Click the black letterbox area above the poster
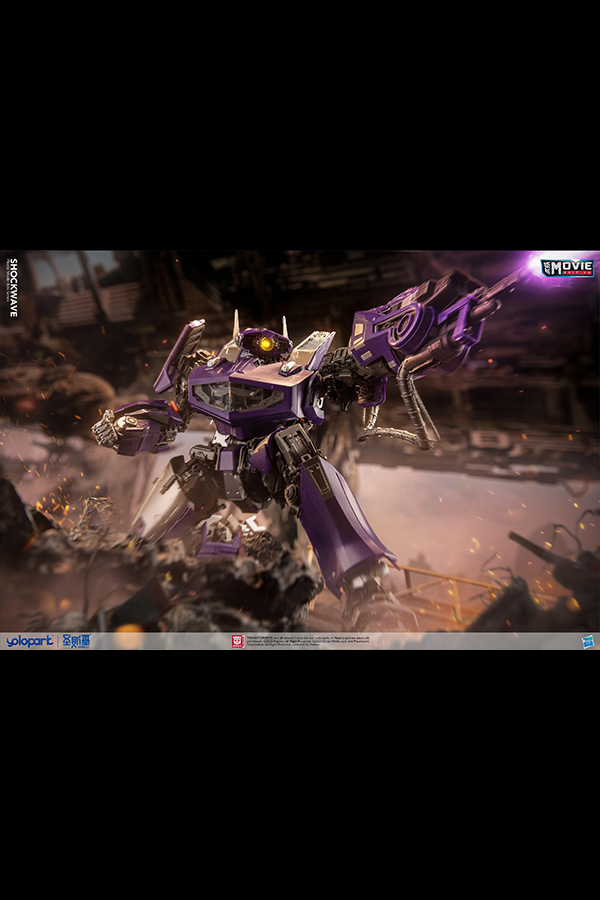 [300, 120]
